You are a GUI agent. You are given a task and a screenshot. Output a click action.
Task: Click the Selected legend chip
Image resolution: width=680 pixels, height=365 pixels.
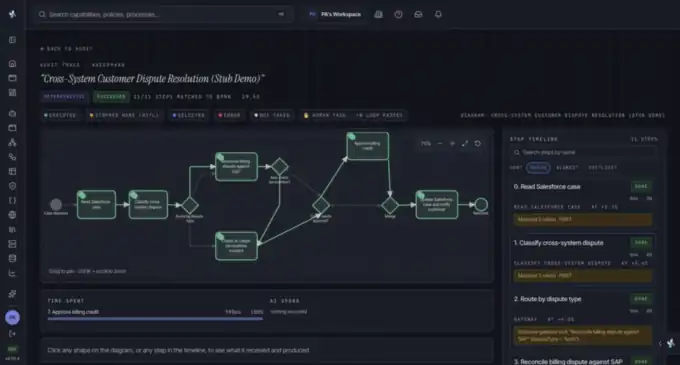pyautogui.click(x=189, y=115)
